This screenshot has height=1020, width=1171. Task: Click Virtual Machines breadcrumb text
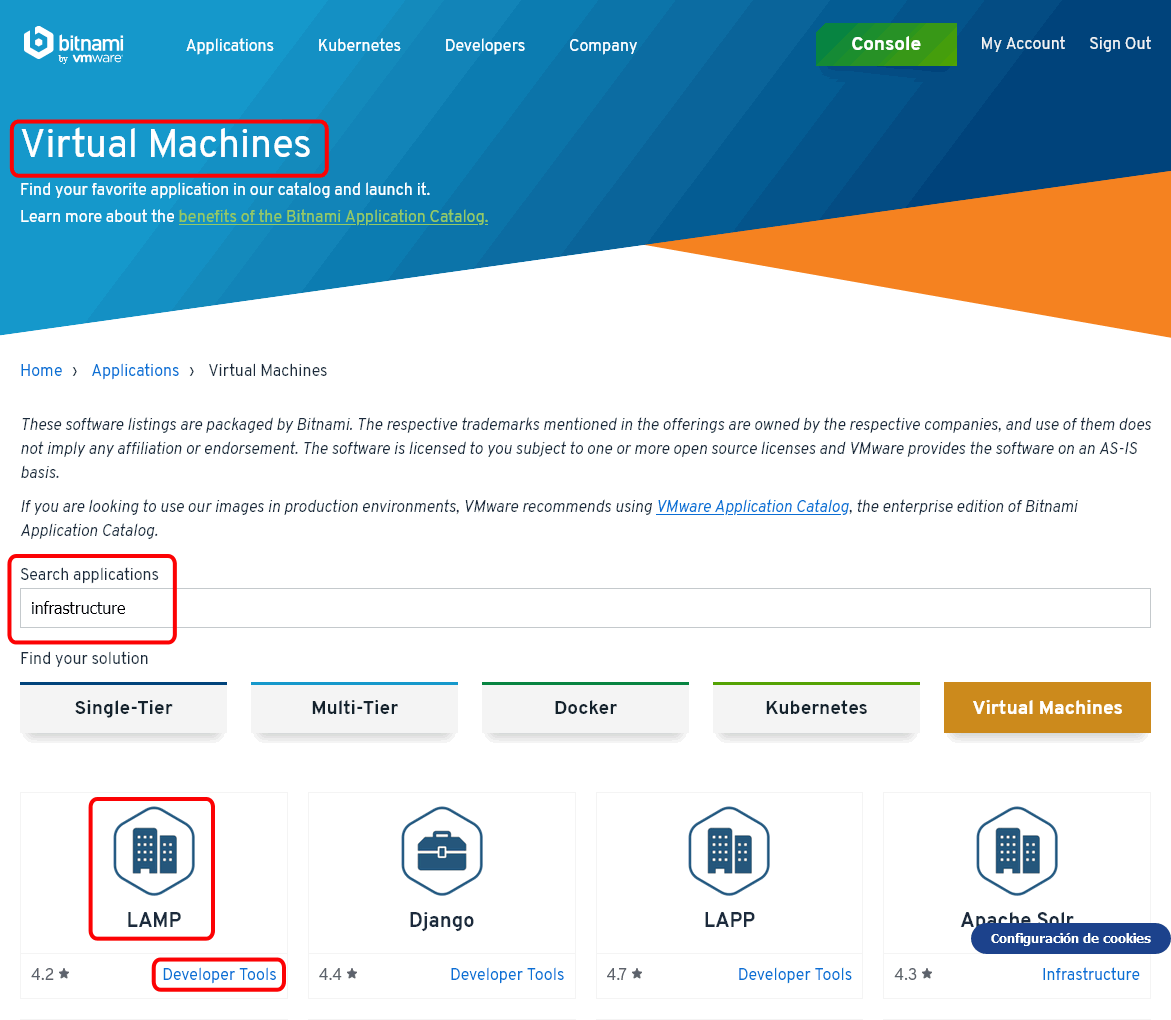[x=267, y=370]
